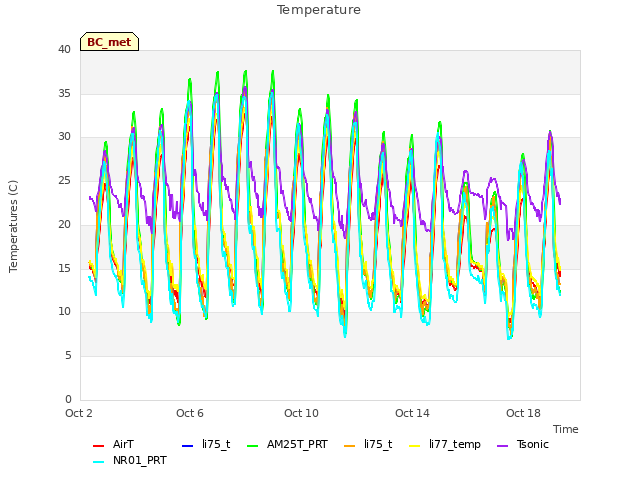The height and width of the screenshot is (480, 640).
Task: Click the y-axis tick label 0
Action: 68,399
